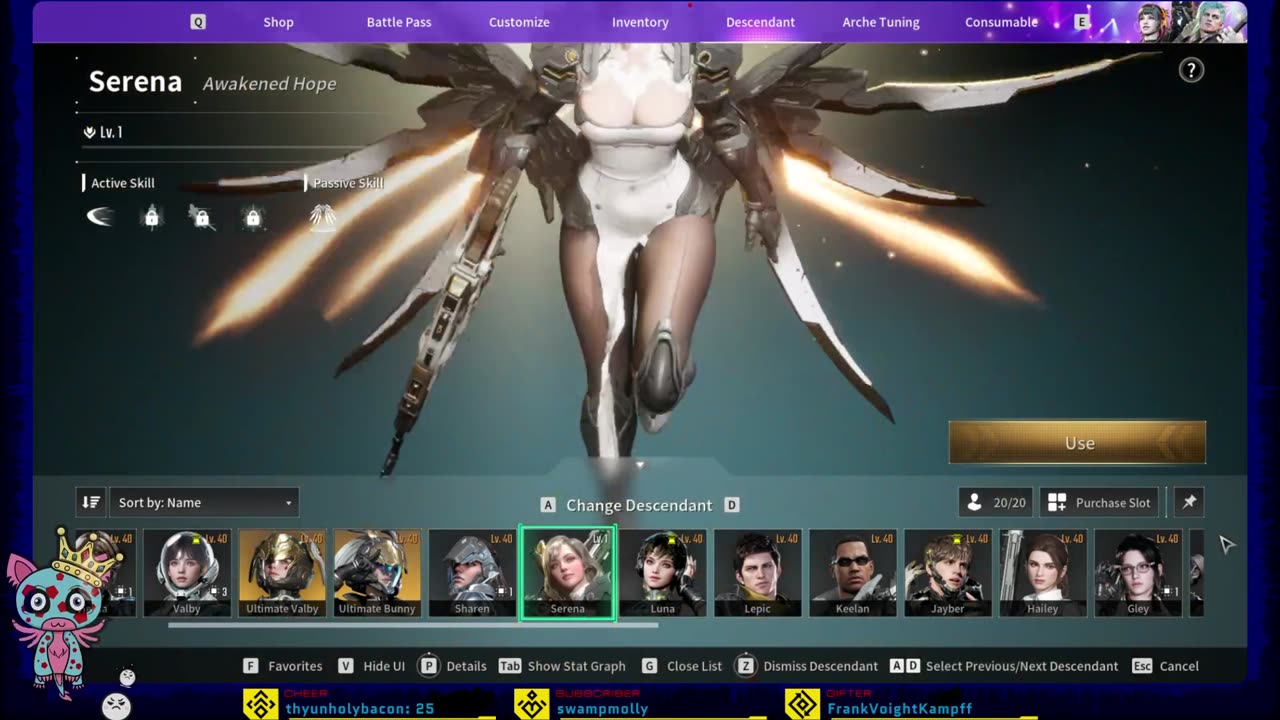Select the Ultimate Valby portrait

282,573
